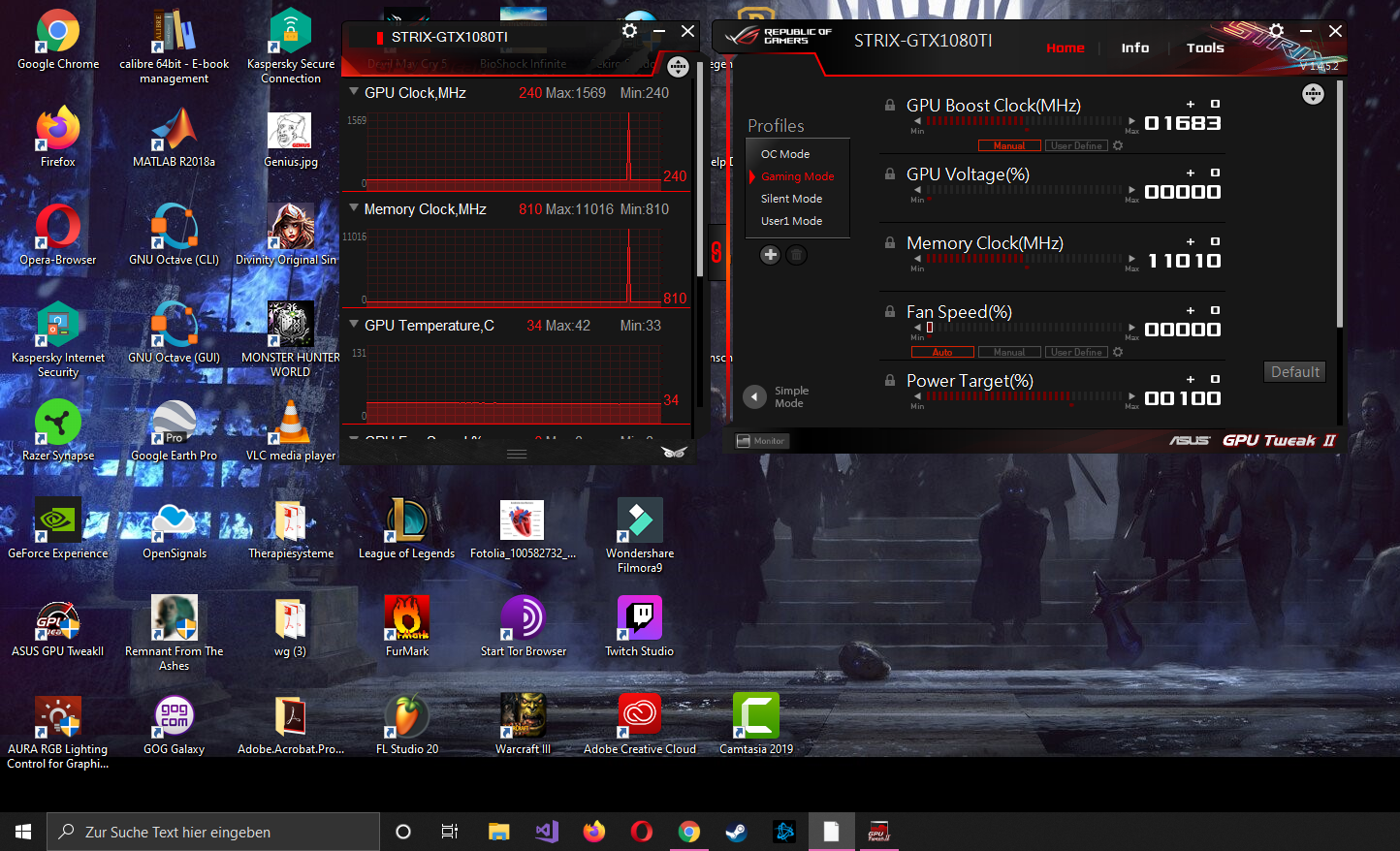The image size is (1400, 851).
Task: Click the Windows search box on taskbar
Action: pos(213,832)
